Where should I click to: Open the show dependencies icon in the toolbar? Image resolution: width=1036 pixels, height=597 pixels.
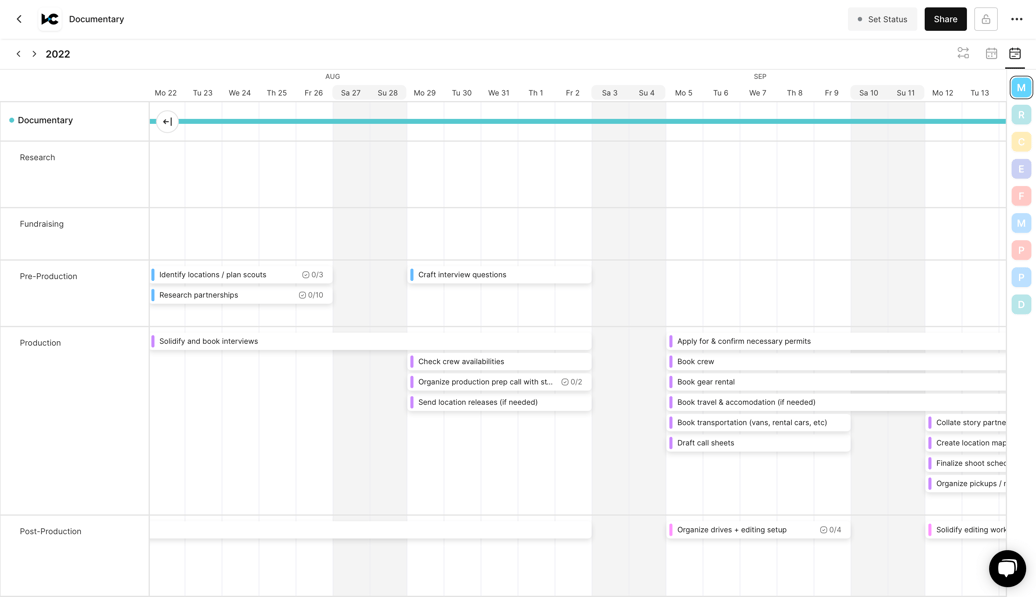962,53
